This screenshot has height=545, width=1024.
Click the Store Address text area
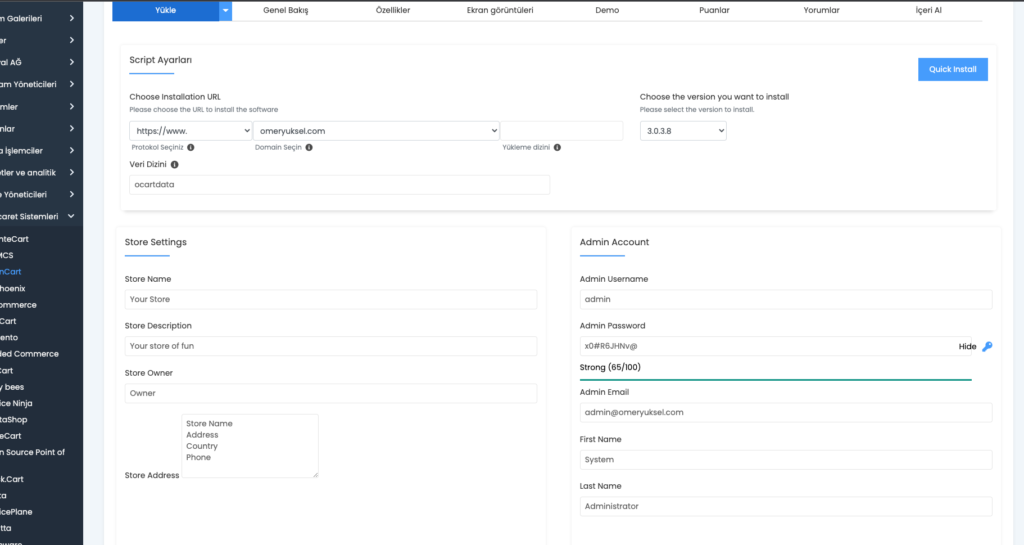(249, 446)
